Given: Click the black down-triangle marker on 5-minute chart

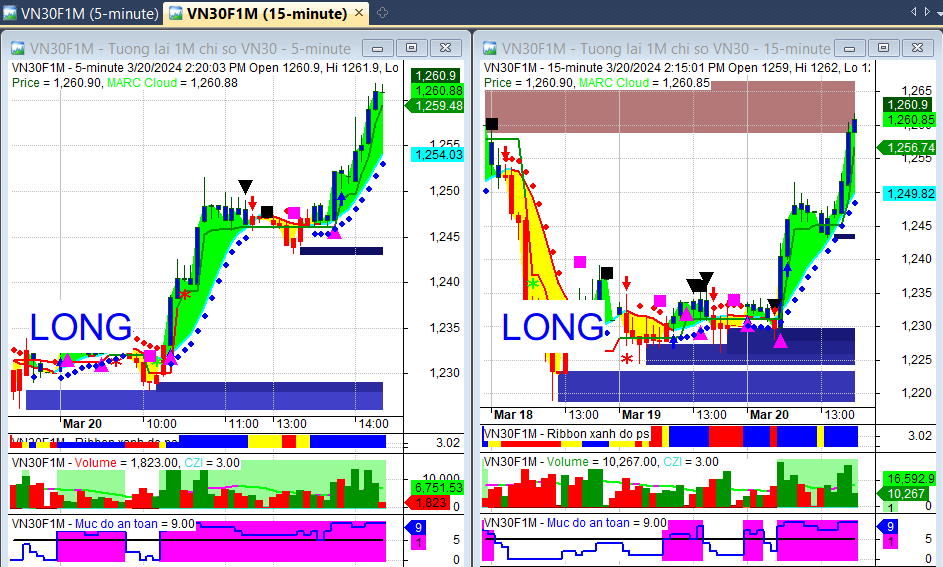Looking at the screenshot, I should pos(245,186).
